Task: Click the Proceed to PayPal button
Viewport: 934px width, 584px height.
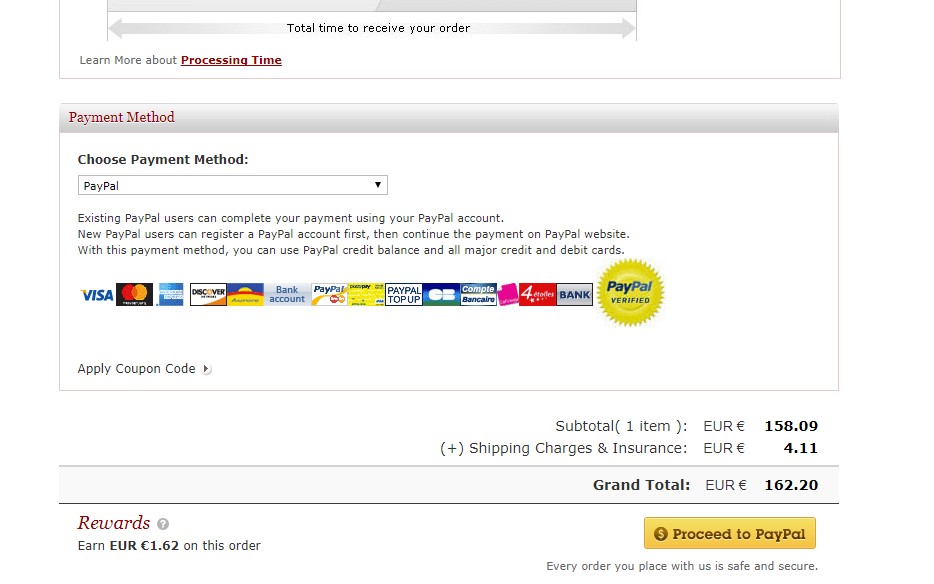Action: coord(730,533)
